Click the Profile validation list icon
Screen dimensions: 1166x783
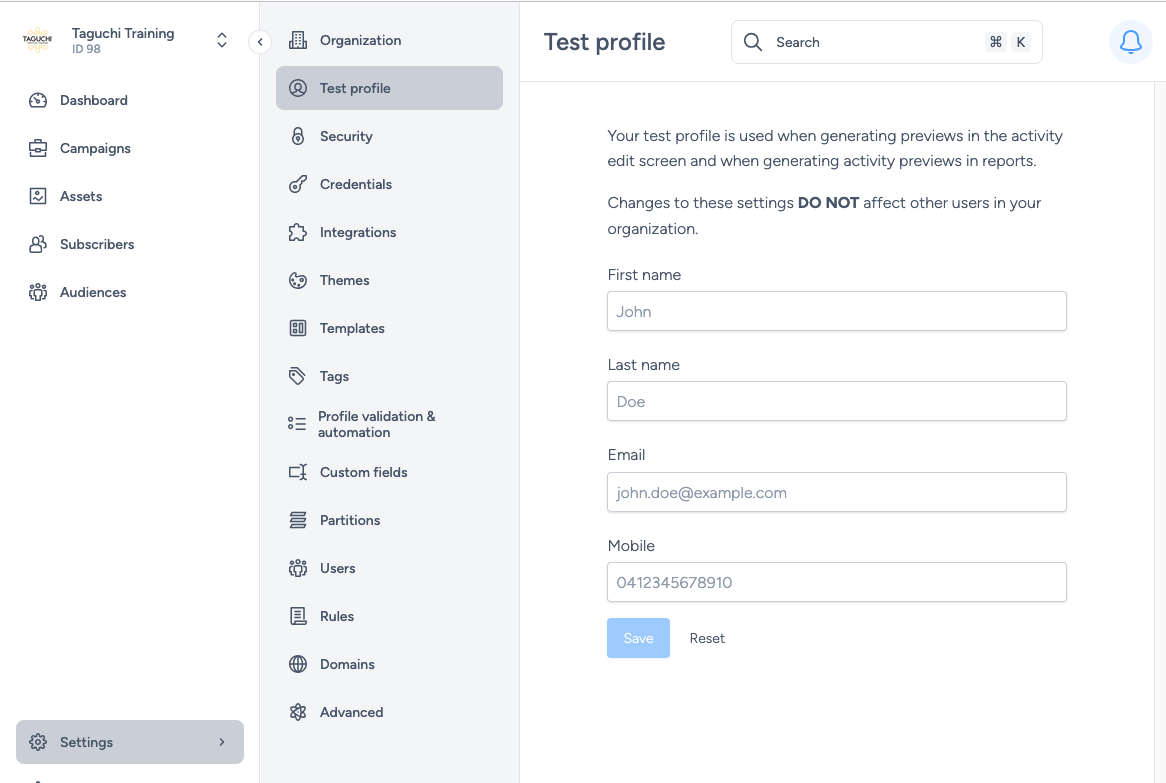tap(297, 424)
